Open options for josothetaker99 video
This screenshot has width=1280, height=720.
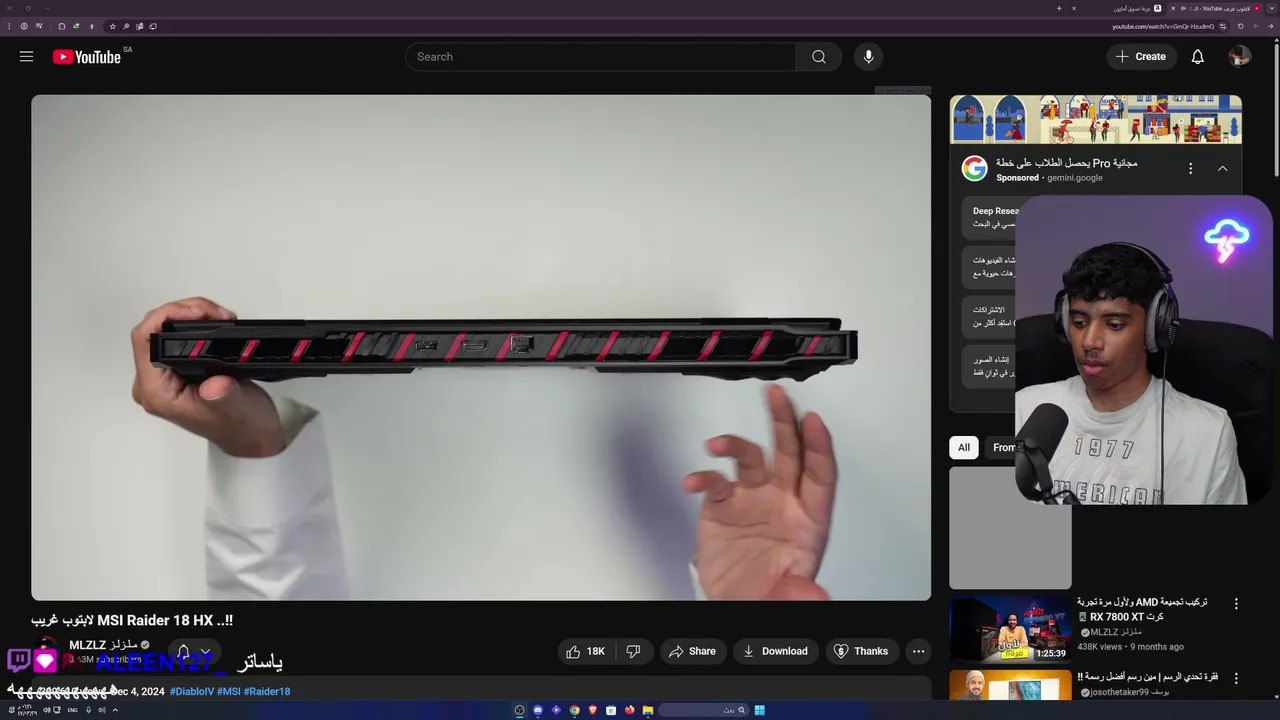tap(1236, 678)
